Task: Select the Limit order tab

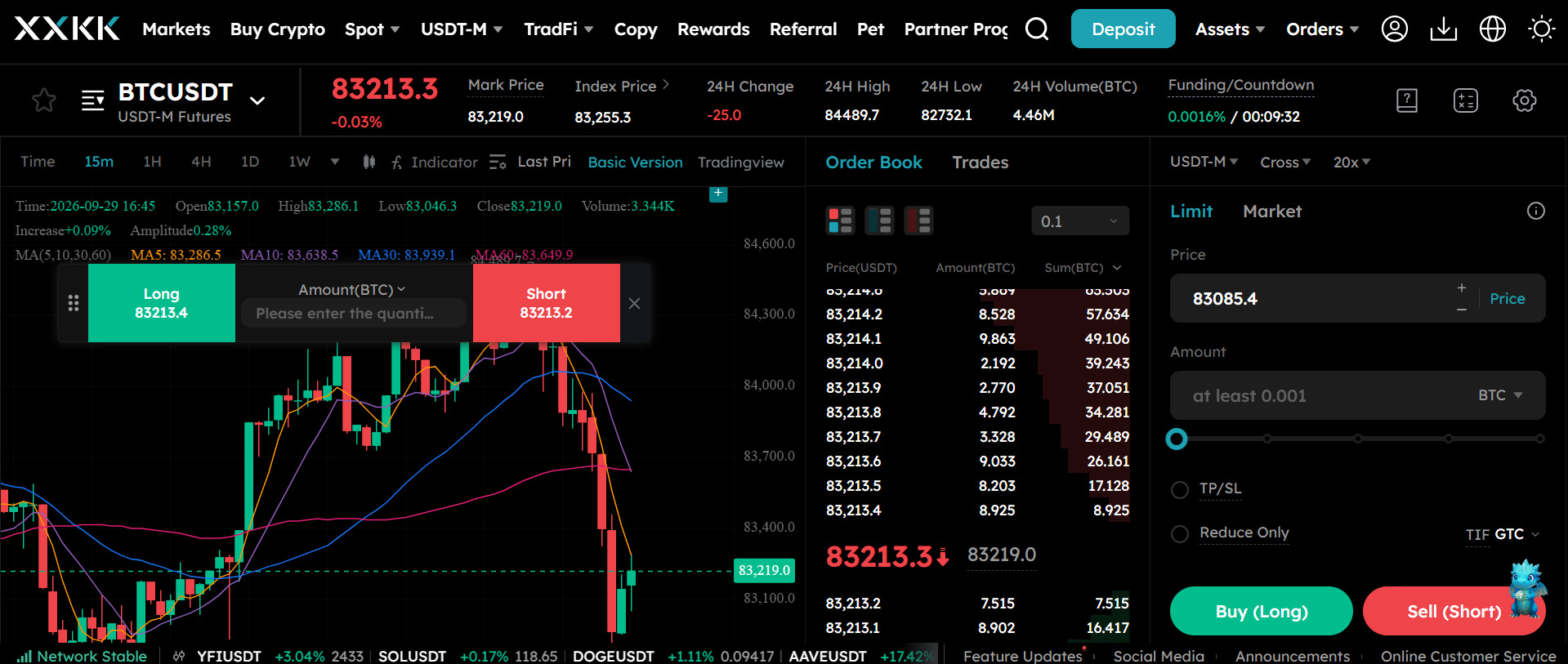Action: tap(1191, 211)
